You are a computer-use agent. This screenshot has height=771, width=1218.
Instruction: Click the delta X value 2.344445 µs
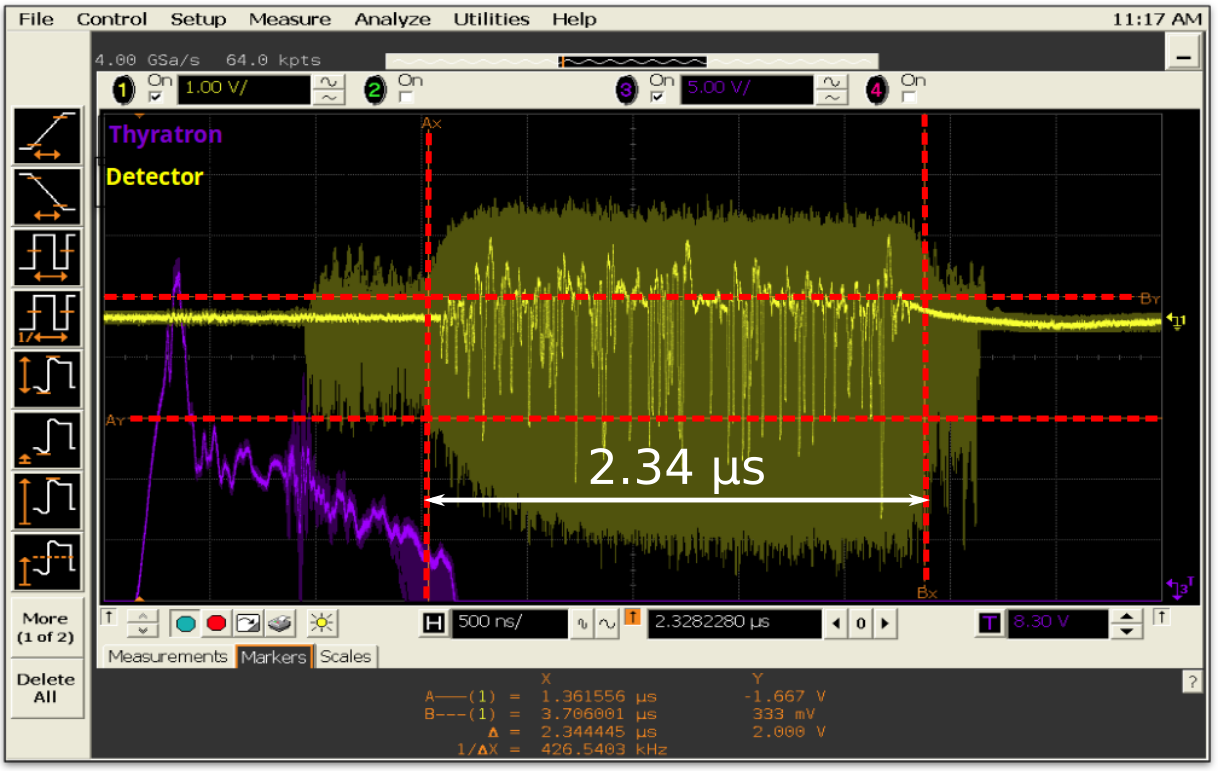(x=599, y=732)
